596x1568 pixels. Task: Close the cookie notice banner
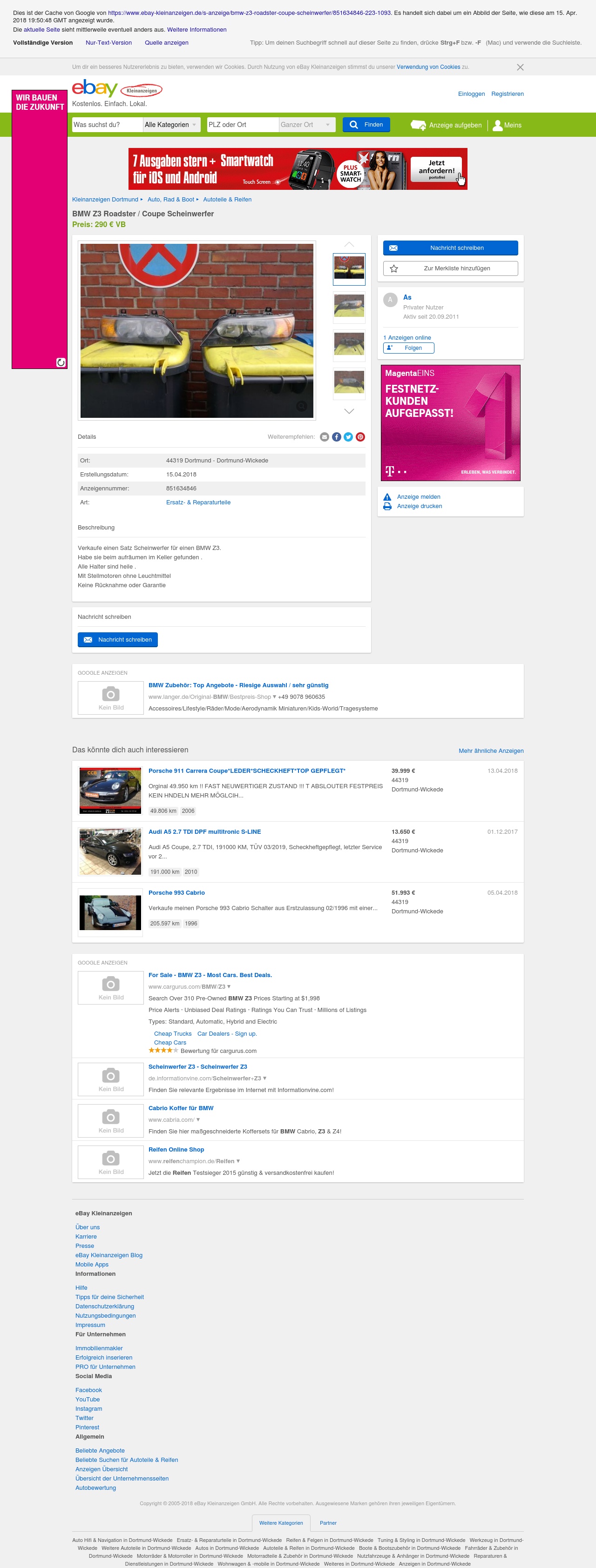[x=520, y=67]
